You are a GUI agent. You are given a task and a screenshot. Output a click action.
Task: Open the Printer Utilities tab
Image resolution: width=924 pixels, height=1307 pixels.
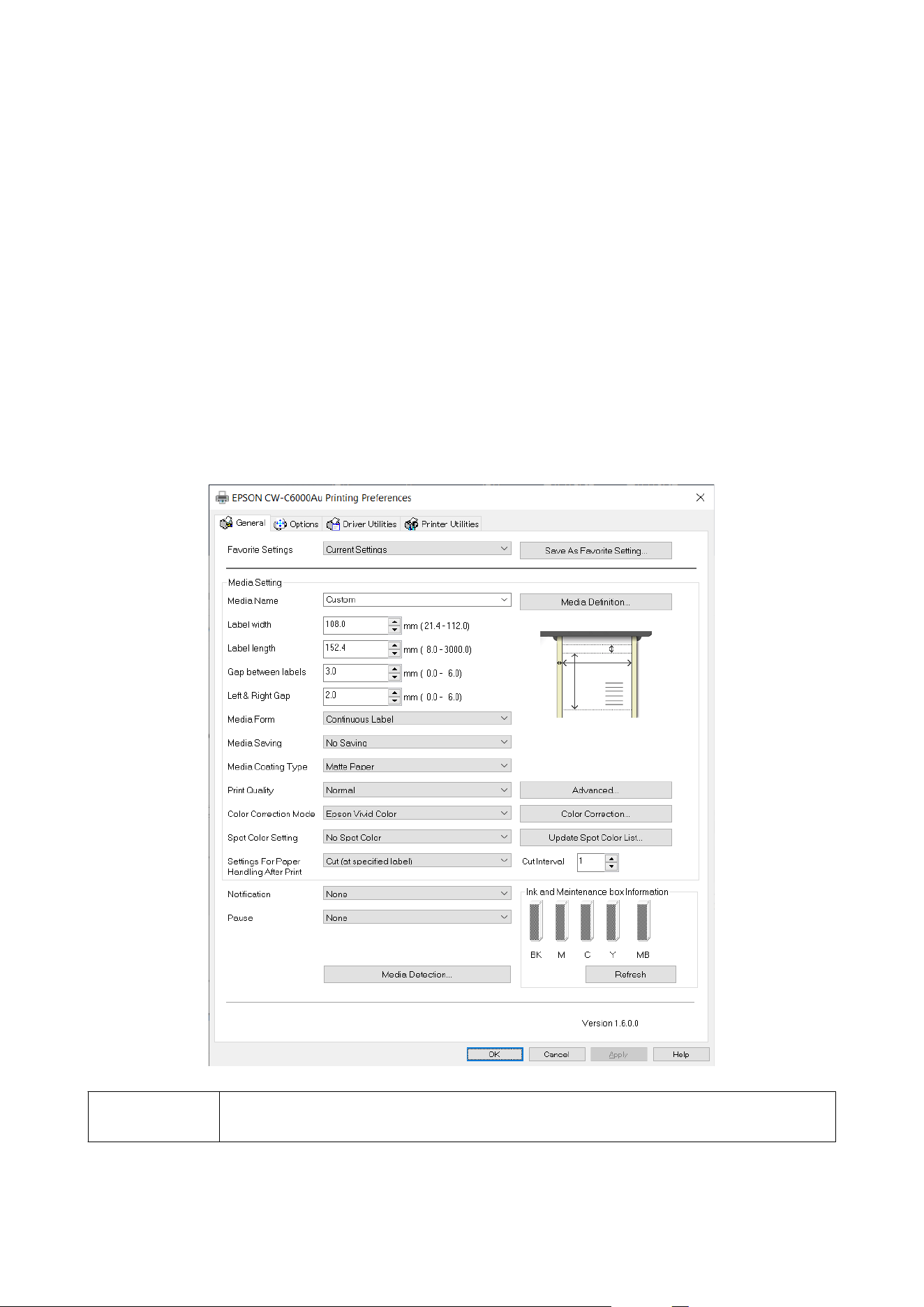442,524
